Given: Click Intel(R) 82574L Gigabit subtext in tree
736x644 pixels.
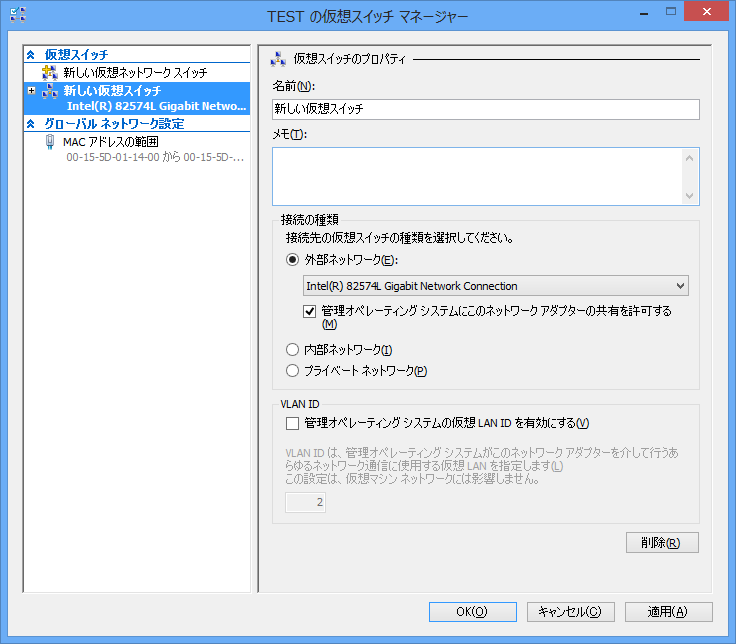Looking at the screenshot, I should click(156, 107).
